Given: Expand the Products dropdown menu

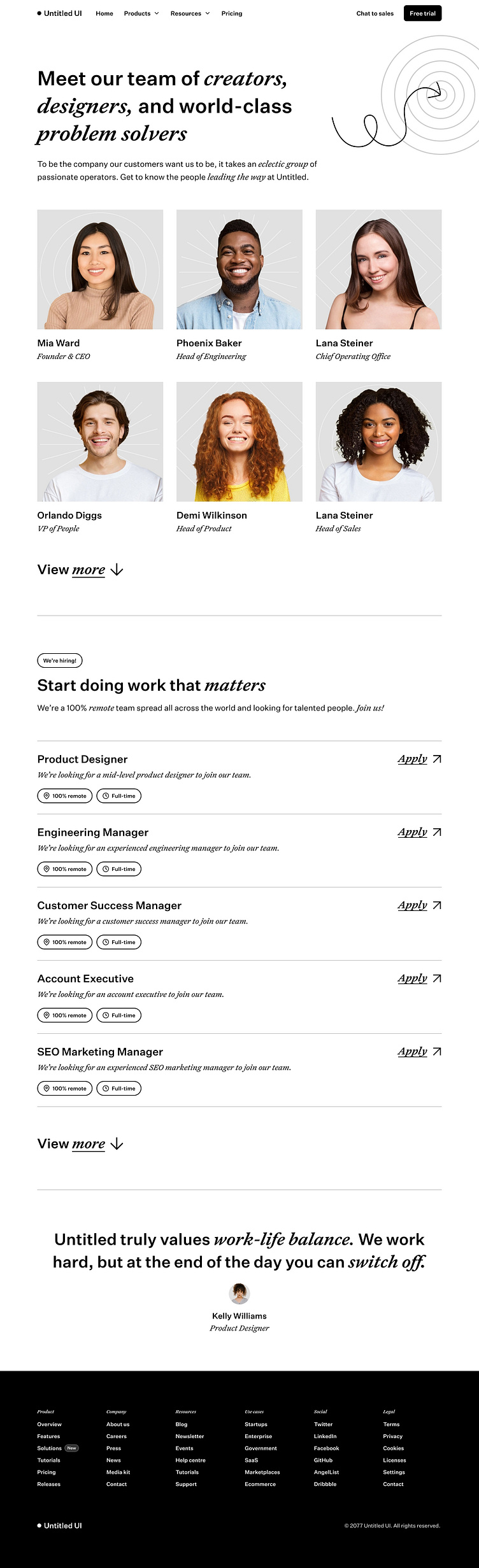Looking at the screenshot, I should (141, 13).
